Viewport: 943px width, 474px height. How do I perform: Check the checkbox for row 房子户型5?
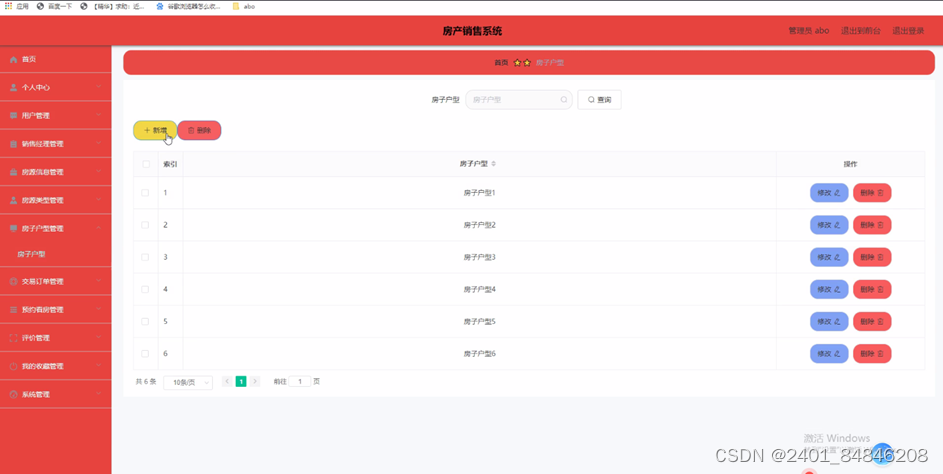145,322
